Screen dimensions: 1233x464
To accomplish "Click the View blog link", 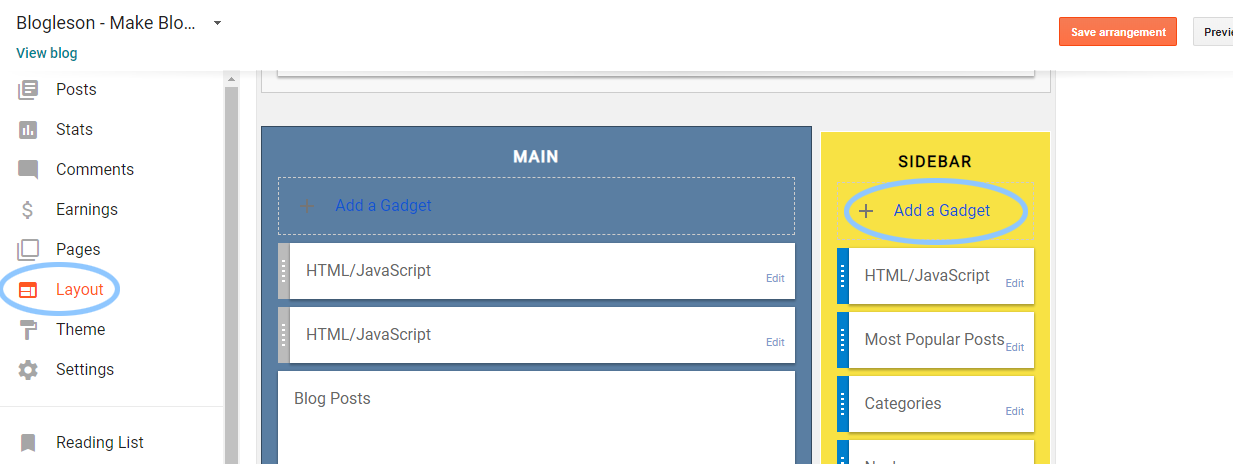I will 47,53.
